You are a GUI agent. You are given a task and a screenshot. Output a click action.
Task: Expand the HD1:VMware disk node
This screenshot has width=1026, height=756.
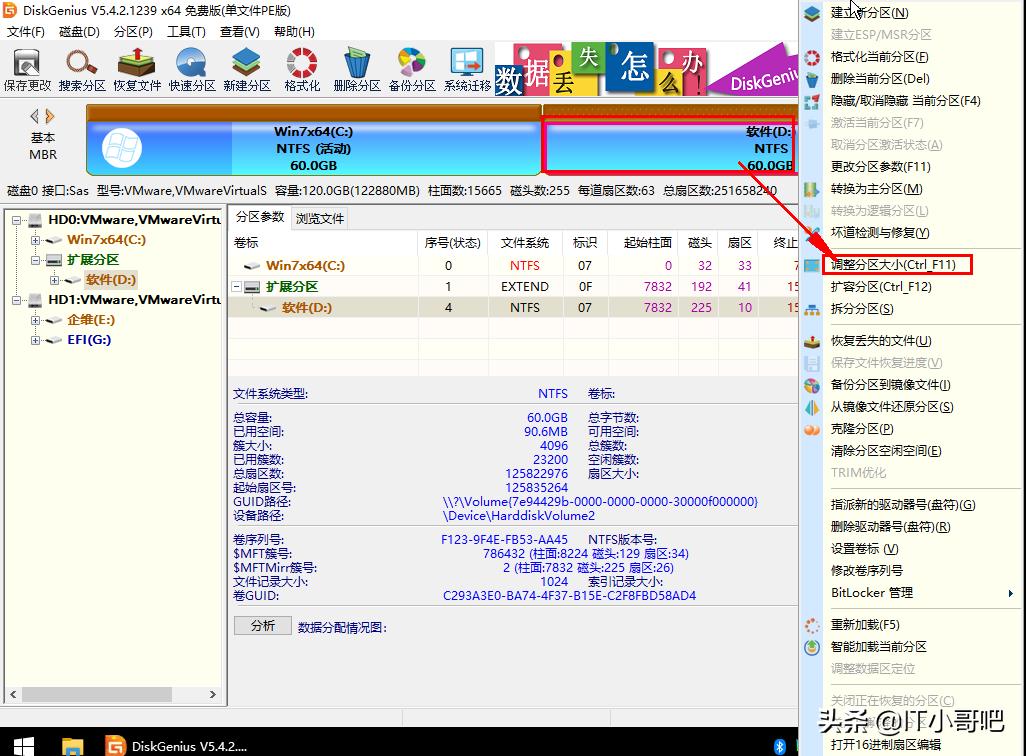coord(17,299)
